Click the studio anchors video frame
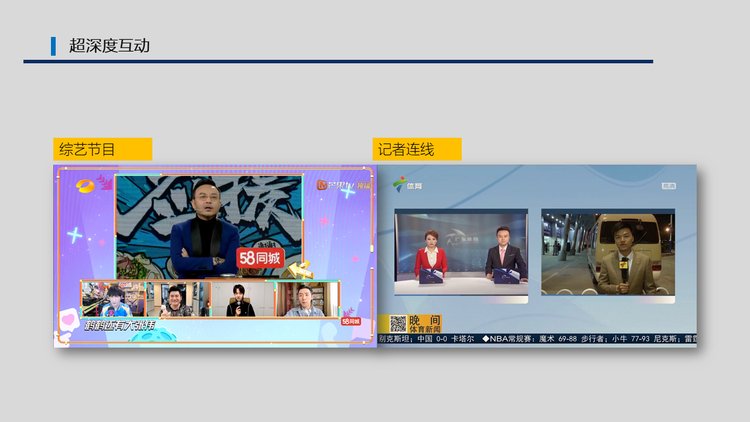 coord(460,252)
